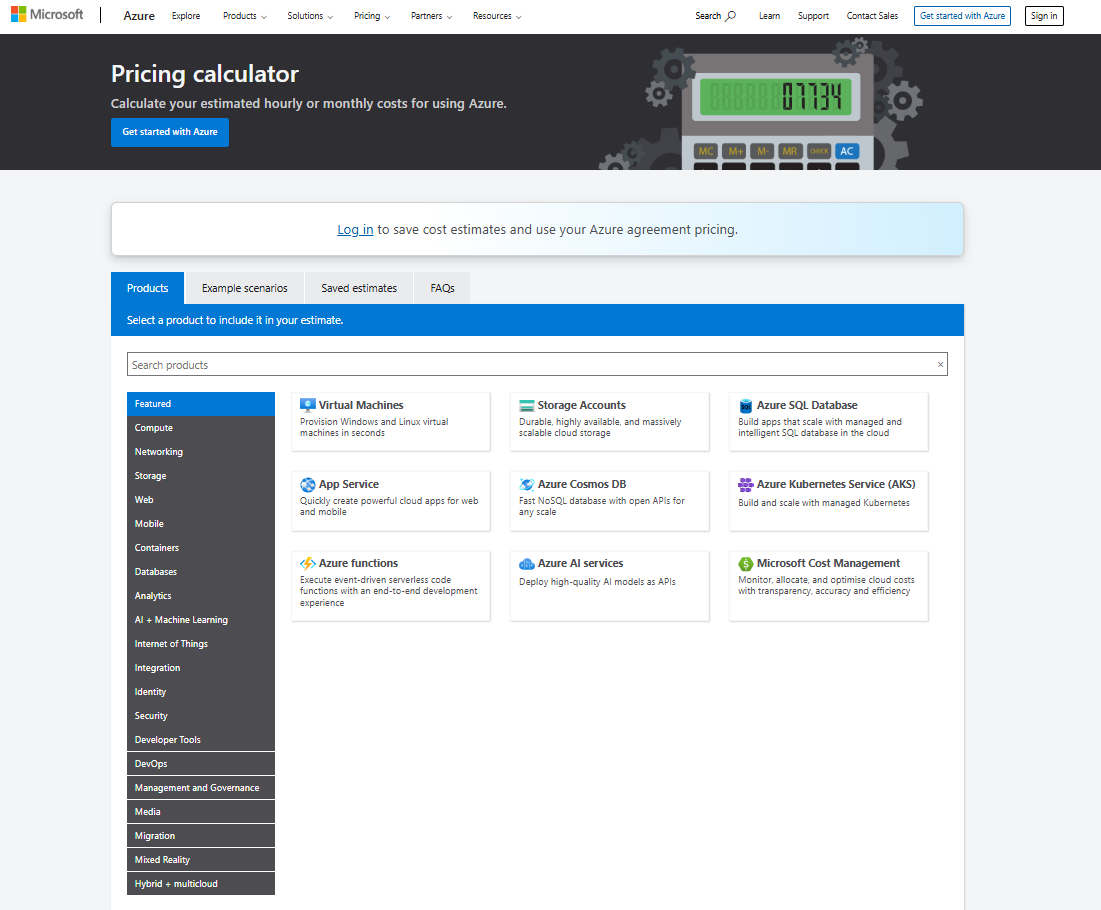Click the Azure SQL Database icon
Screen dimensions: 1101x910
click(746, 406)
